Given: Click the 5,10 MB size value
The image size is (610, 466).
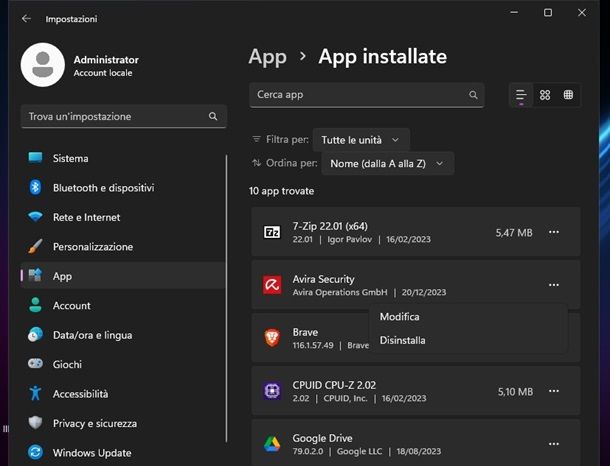Looking at the screenshot, I should click(x=515, y=391).
